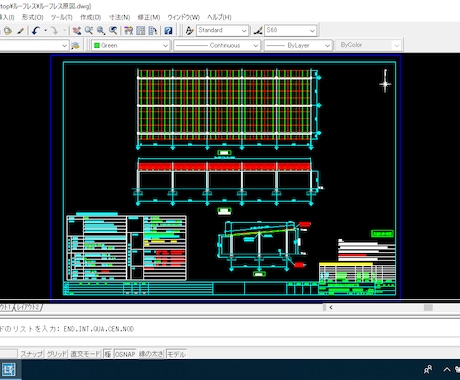Click the blue Help question mark icon
This screenshot has width=460, height=380.
168,31
